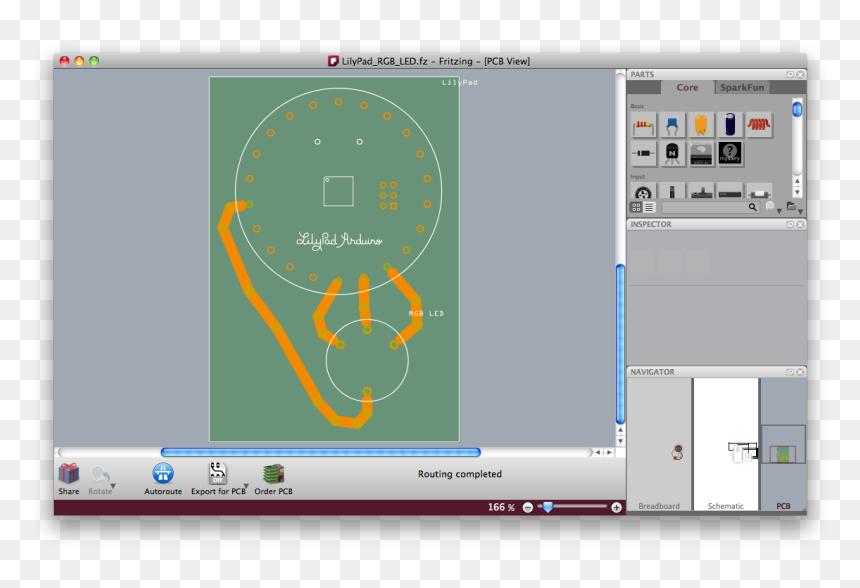Select the mystery part icon
This screenshot has height=588, width=860.
tap(730, 153)
